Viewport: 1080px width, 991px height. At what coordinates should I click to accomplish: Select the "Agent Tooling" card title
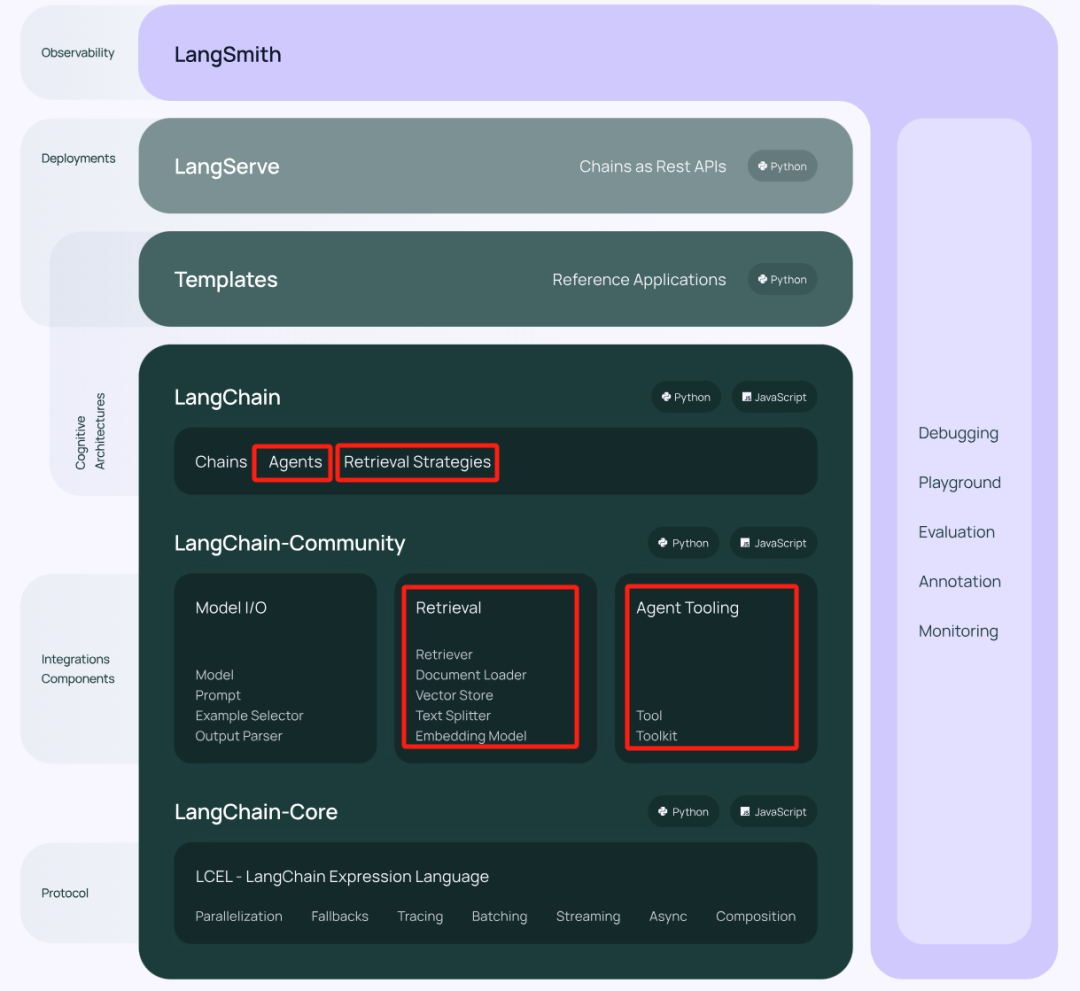click(687, 608)
